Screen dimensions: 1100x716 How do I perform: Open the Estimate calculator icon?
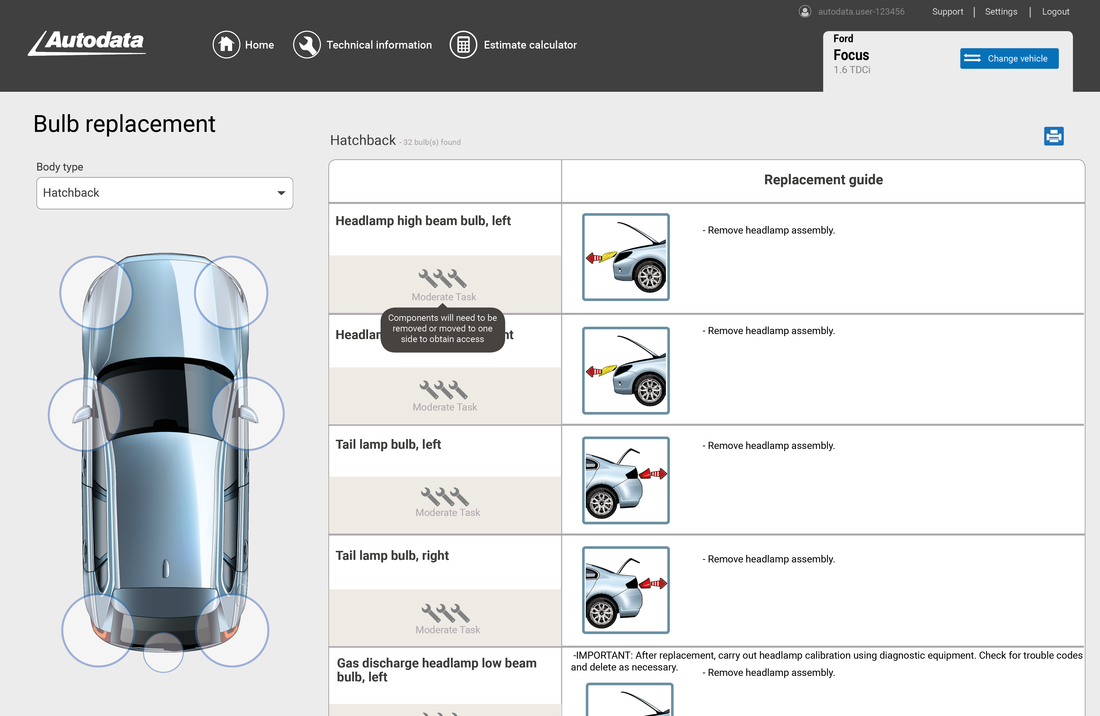pos(463,45)
